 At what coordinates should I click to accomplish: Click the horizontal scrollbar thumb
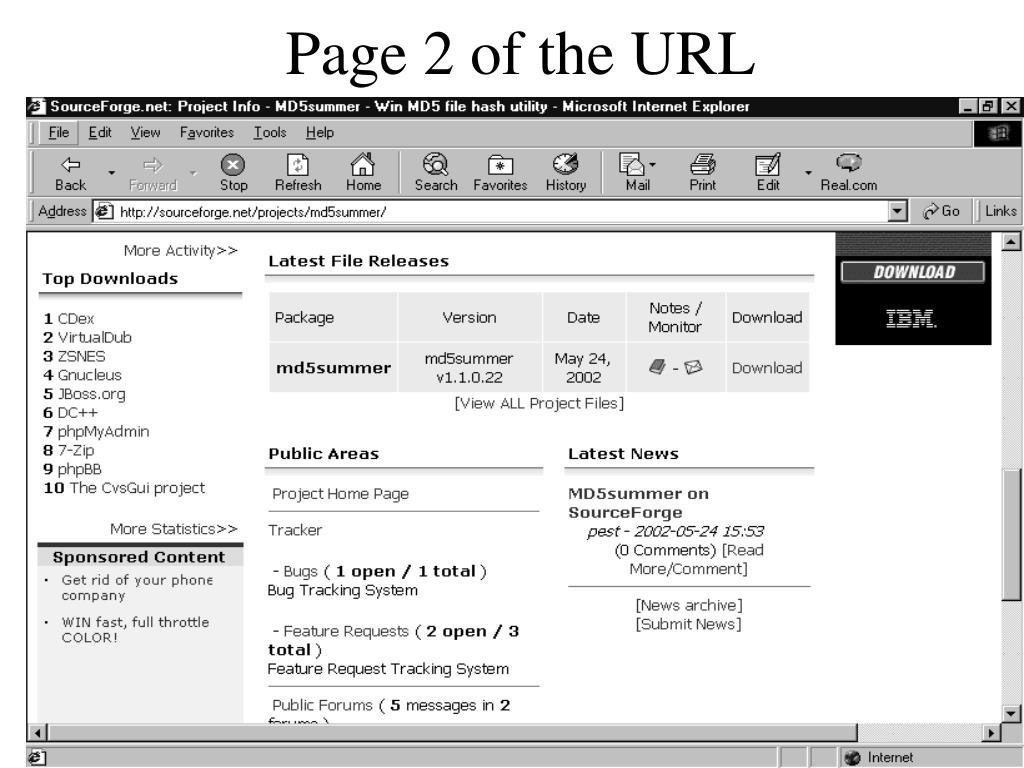tap(452, 733)
